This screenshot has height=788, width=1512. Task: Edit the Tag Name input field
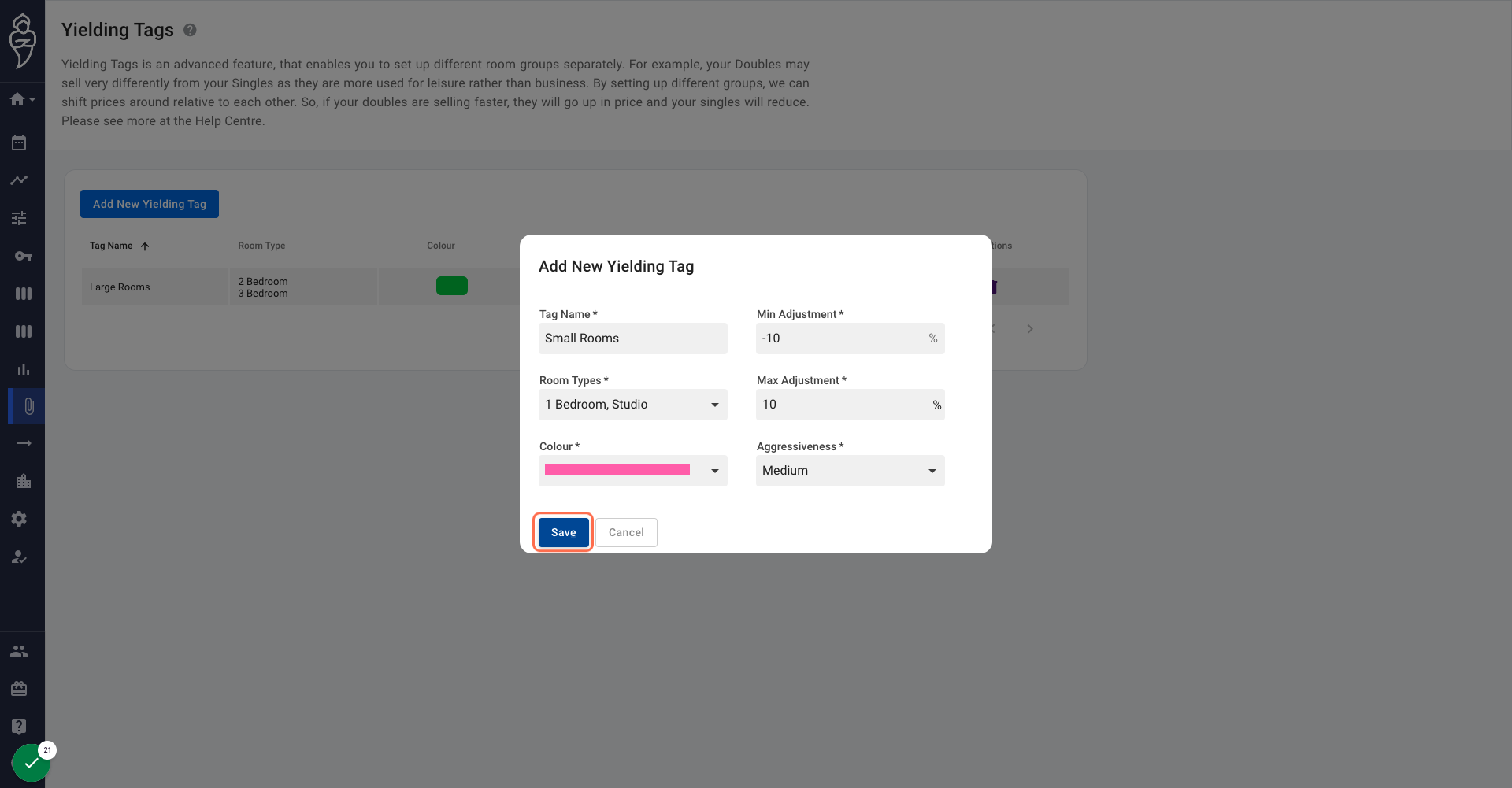click(x=633, y=339)
